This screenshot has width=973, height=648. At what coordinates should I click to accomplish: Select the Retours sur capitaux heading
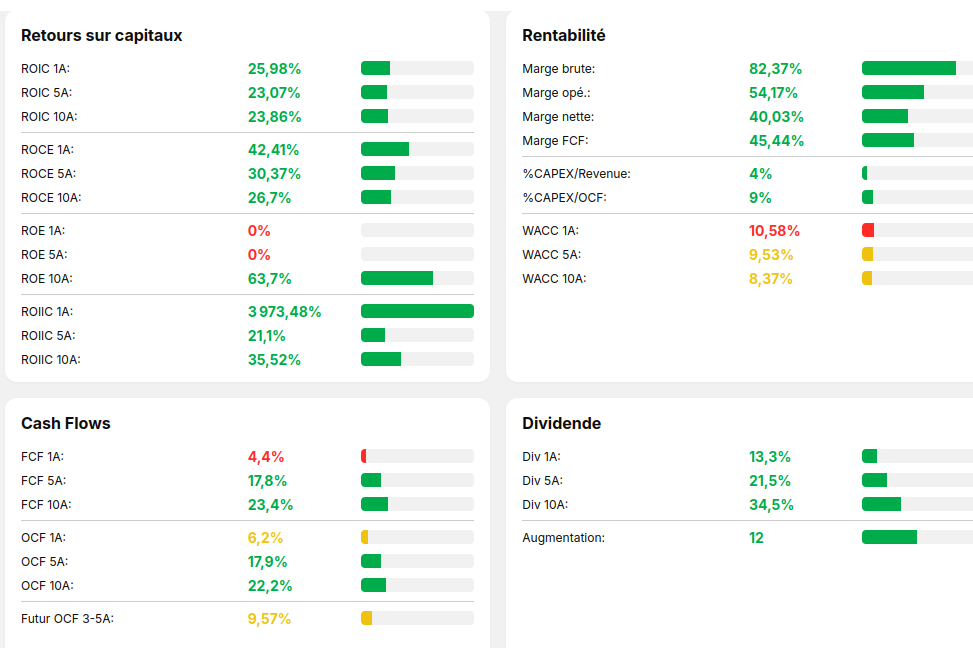(x=101, y=36)
